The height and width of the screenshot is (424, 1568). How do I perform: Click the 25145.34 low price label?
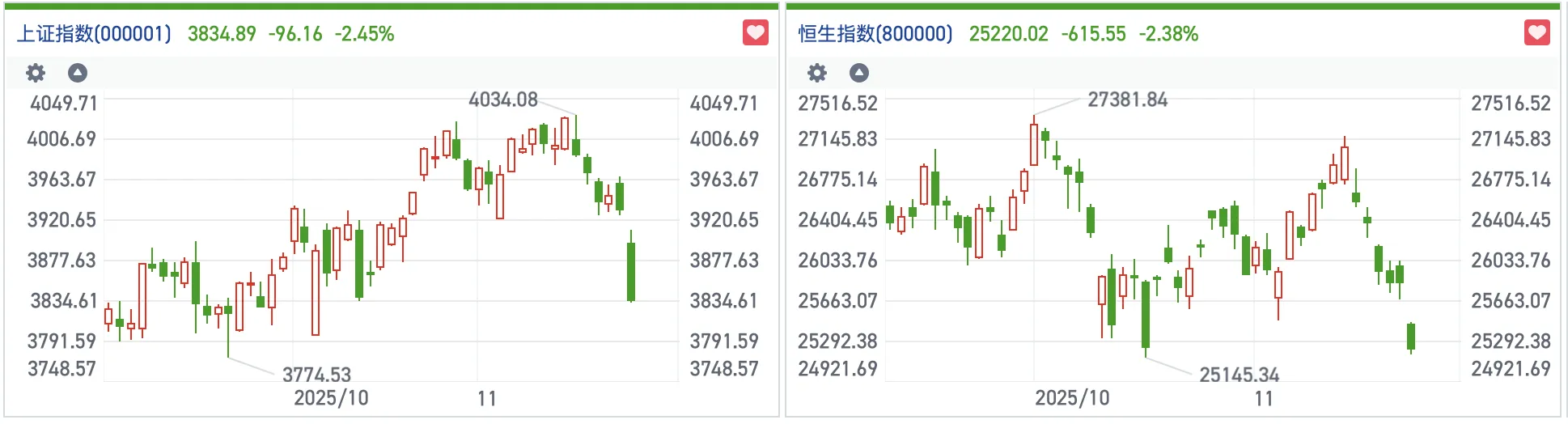(1239, 375)
